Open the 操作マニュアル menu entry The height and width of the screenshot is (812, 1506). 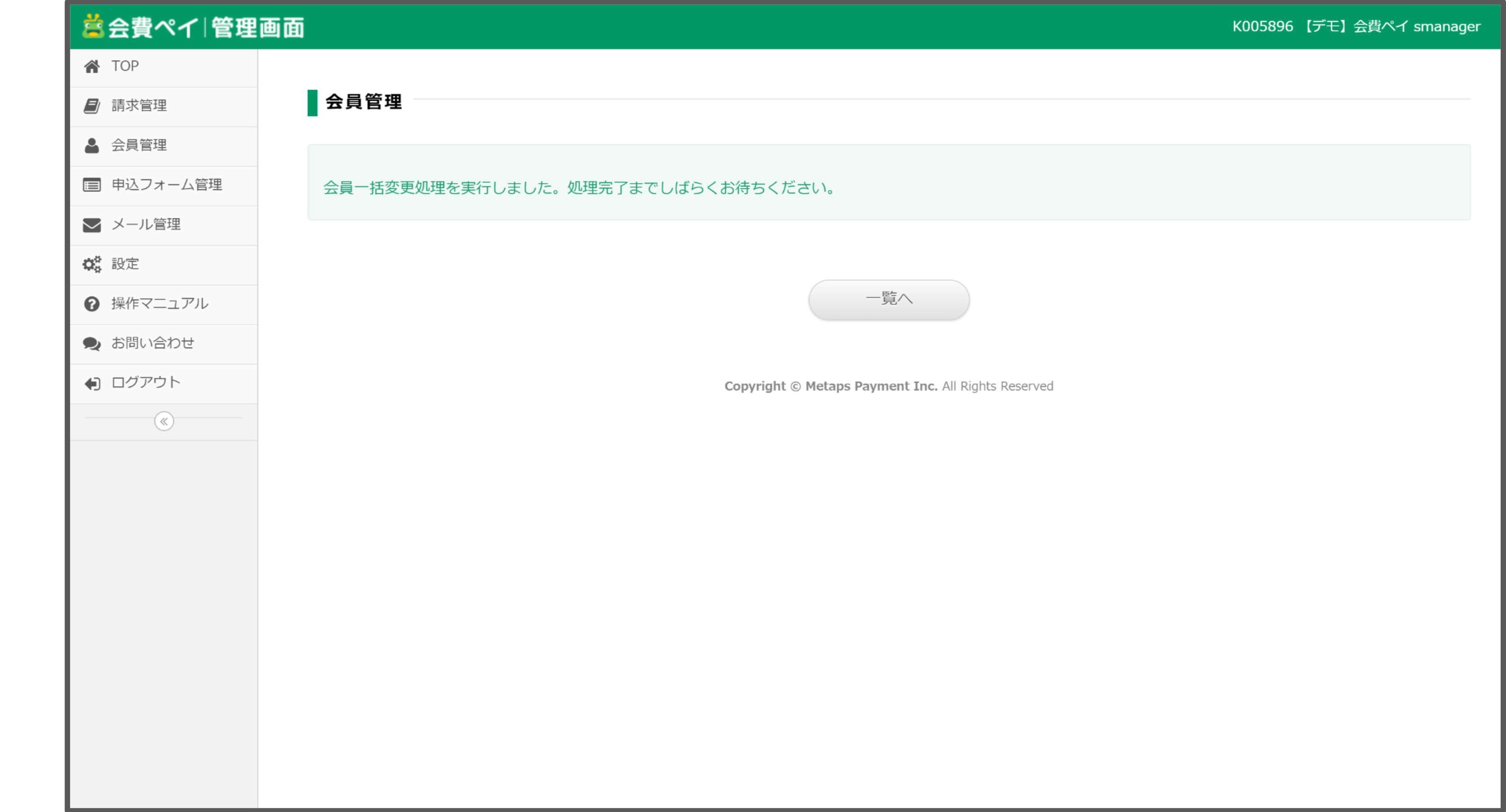point(160,303)
